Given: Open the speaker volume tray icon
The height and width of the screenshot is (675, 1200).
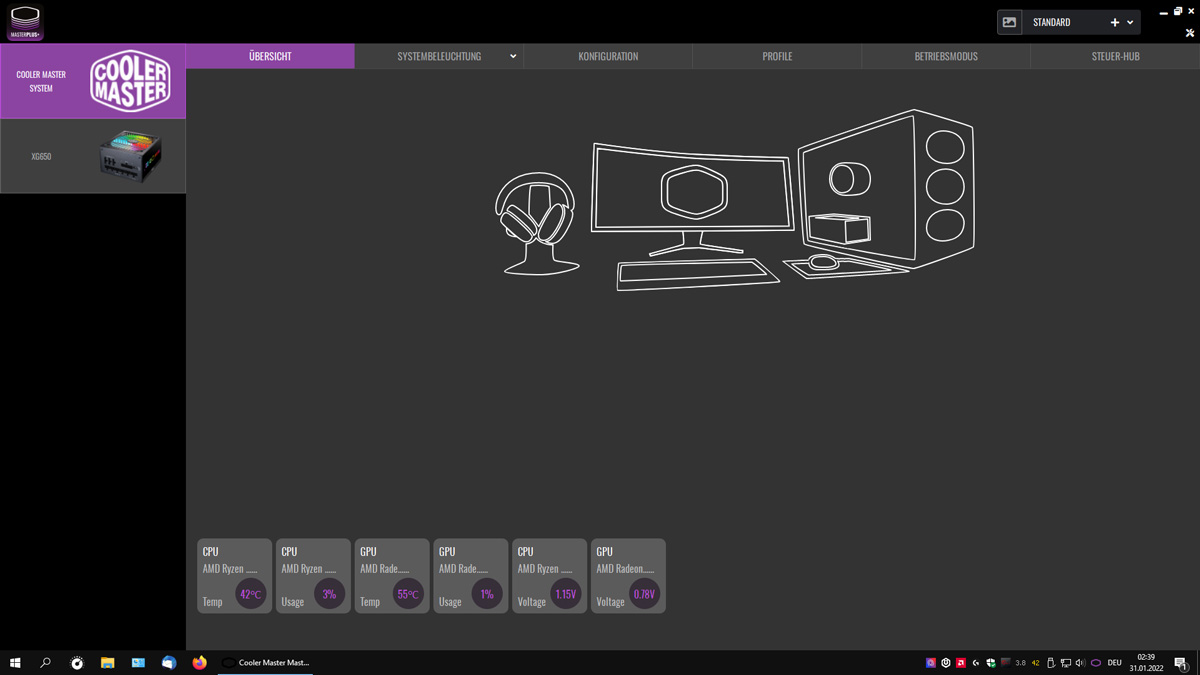Looking at the screenshot, I should tap(1080, 663).
